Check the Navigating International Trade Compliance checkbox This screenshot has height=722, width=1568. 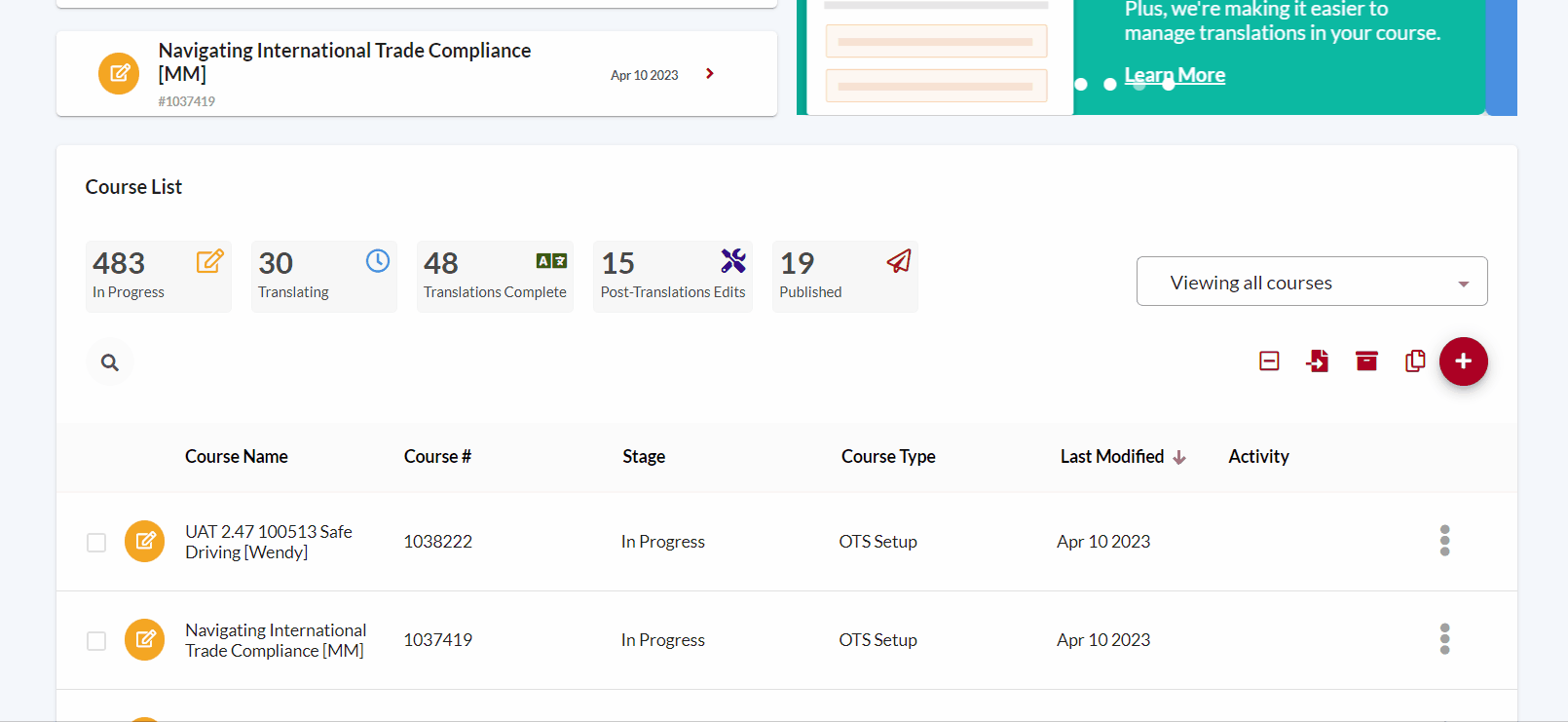(96, 641)
